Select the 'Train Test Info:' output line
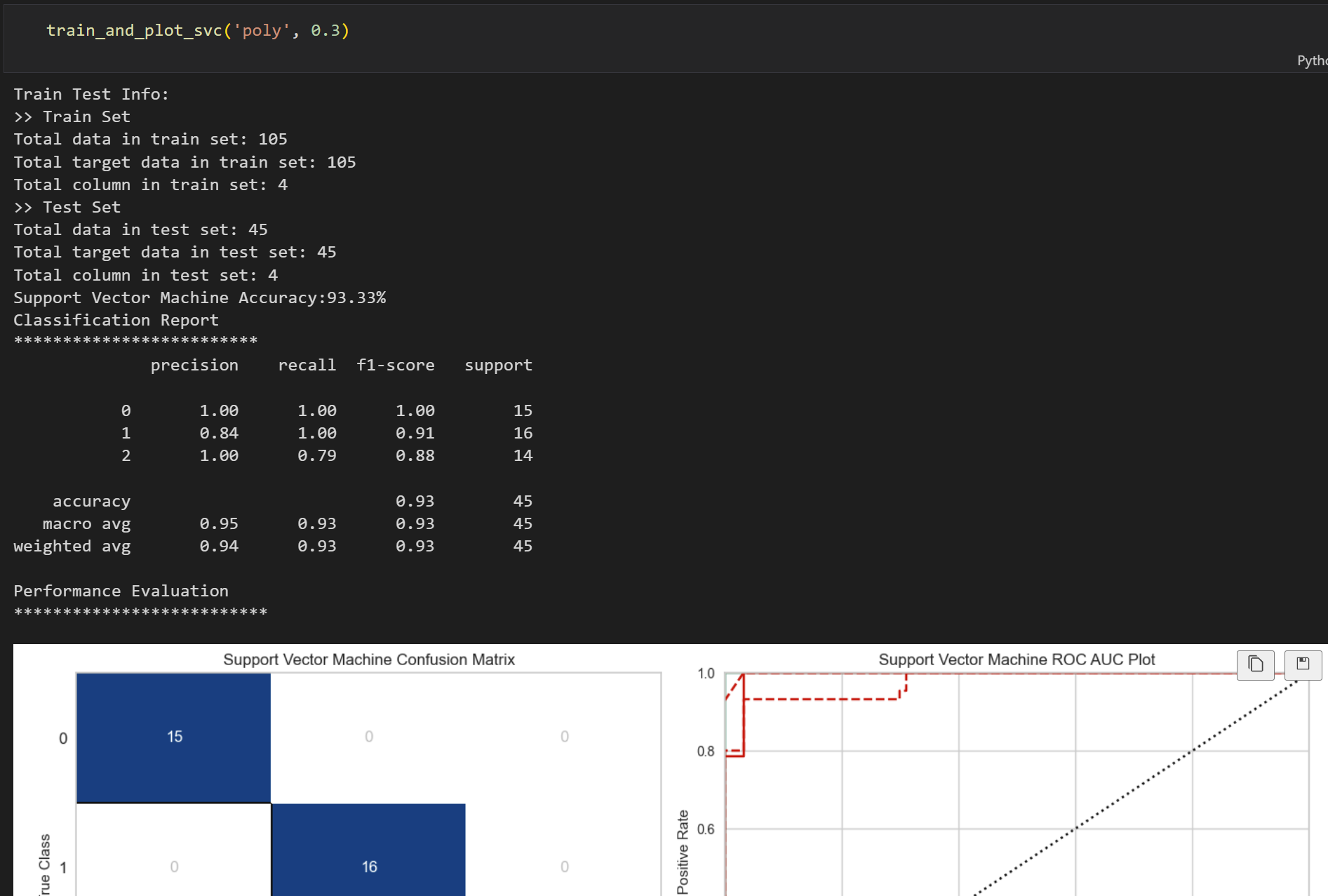Screen dimensions: 1328x896 point(91,94)
